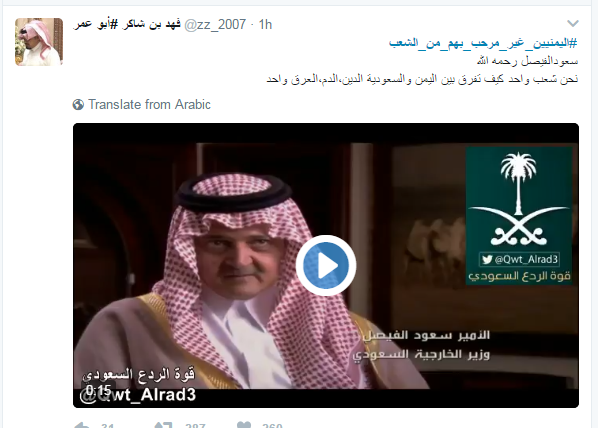Click the globe icon beside Translate

click(x=78, y=105)
